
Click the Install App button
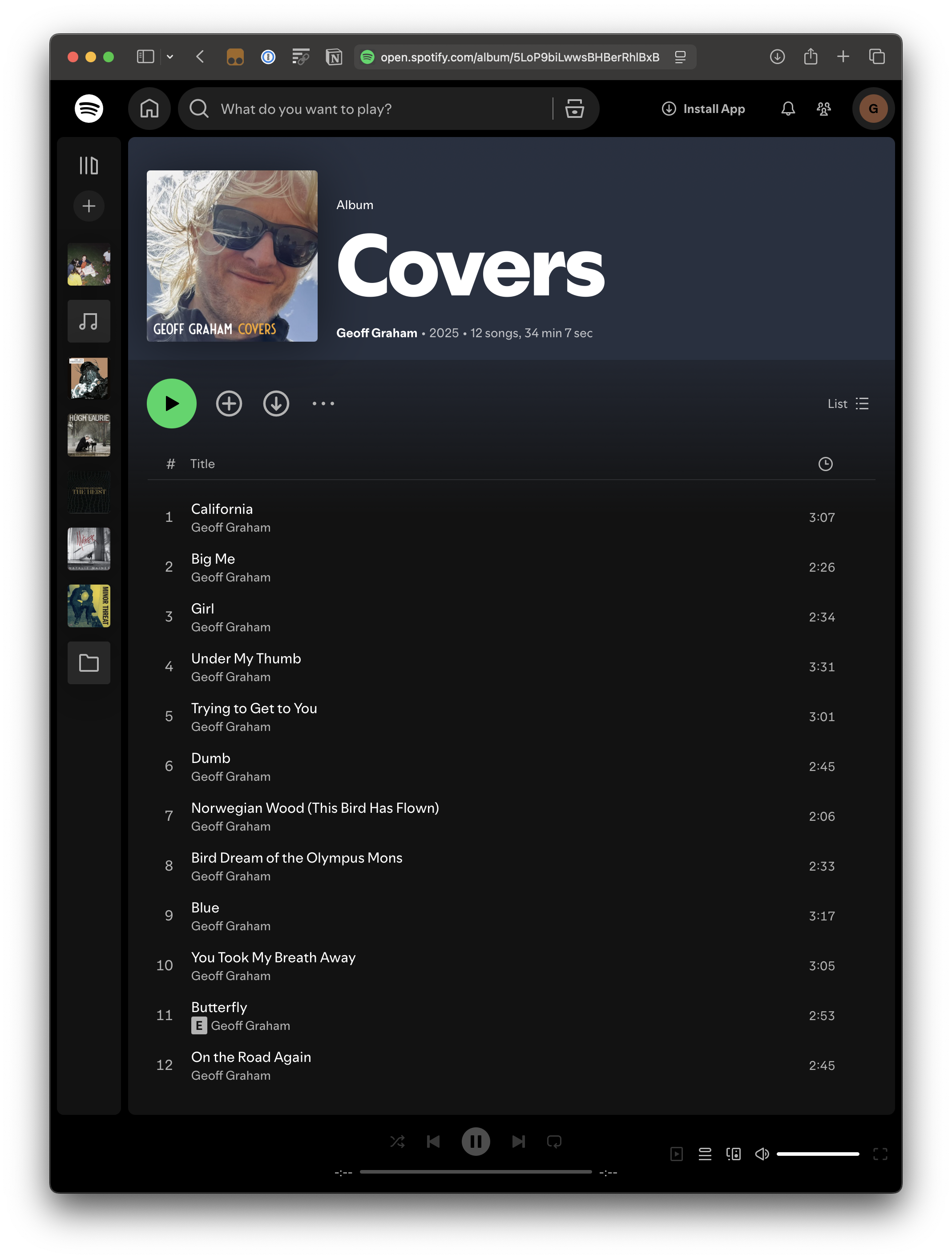pos(703,109)
